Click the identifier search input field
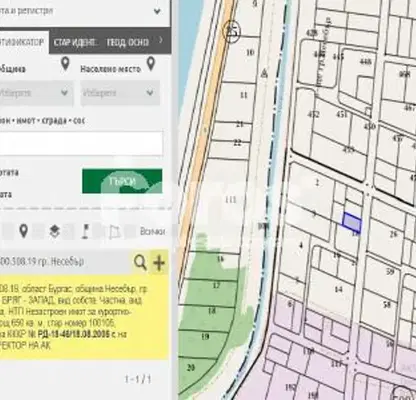This screenshot has height=400, width=416. coord(81,143)
